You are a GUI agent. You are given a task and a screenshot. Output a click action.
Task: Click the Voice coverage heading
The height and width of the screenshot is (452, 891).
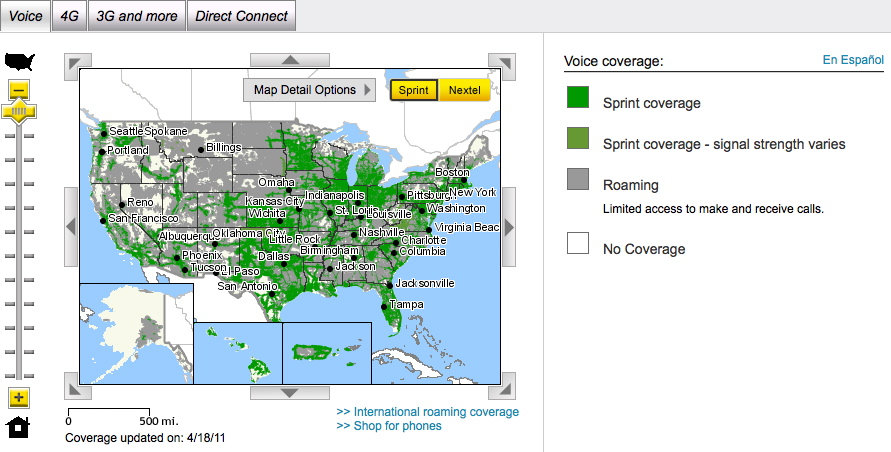pyautogui.click(x=614, y=61)
